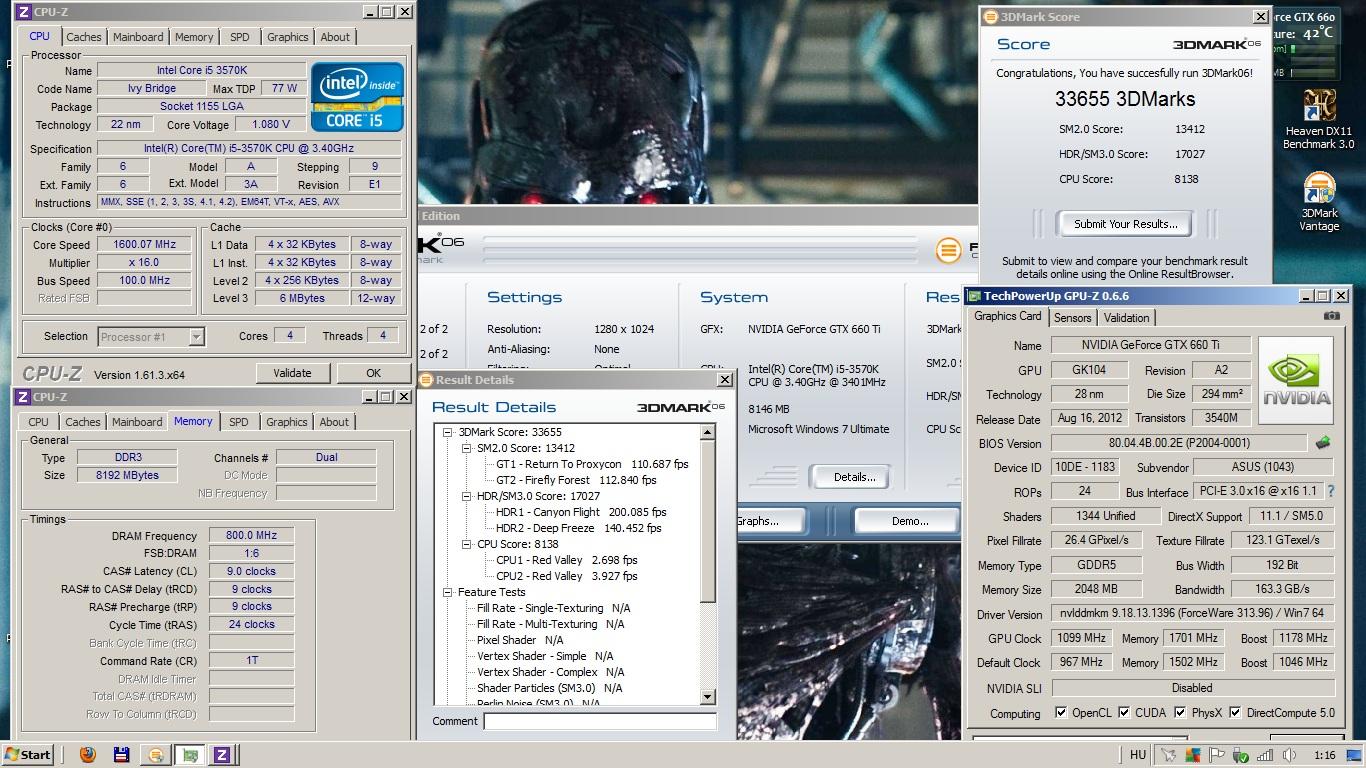Click the 33655 3DMarks score text
This screenshot has width=1366, height=768.
click(1125, 99)
